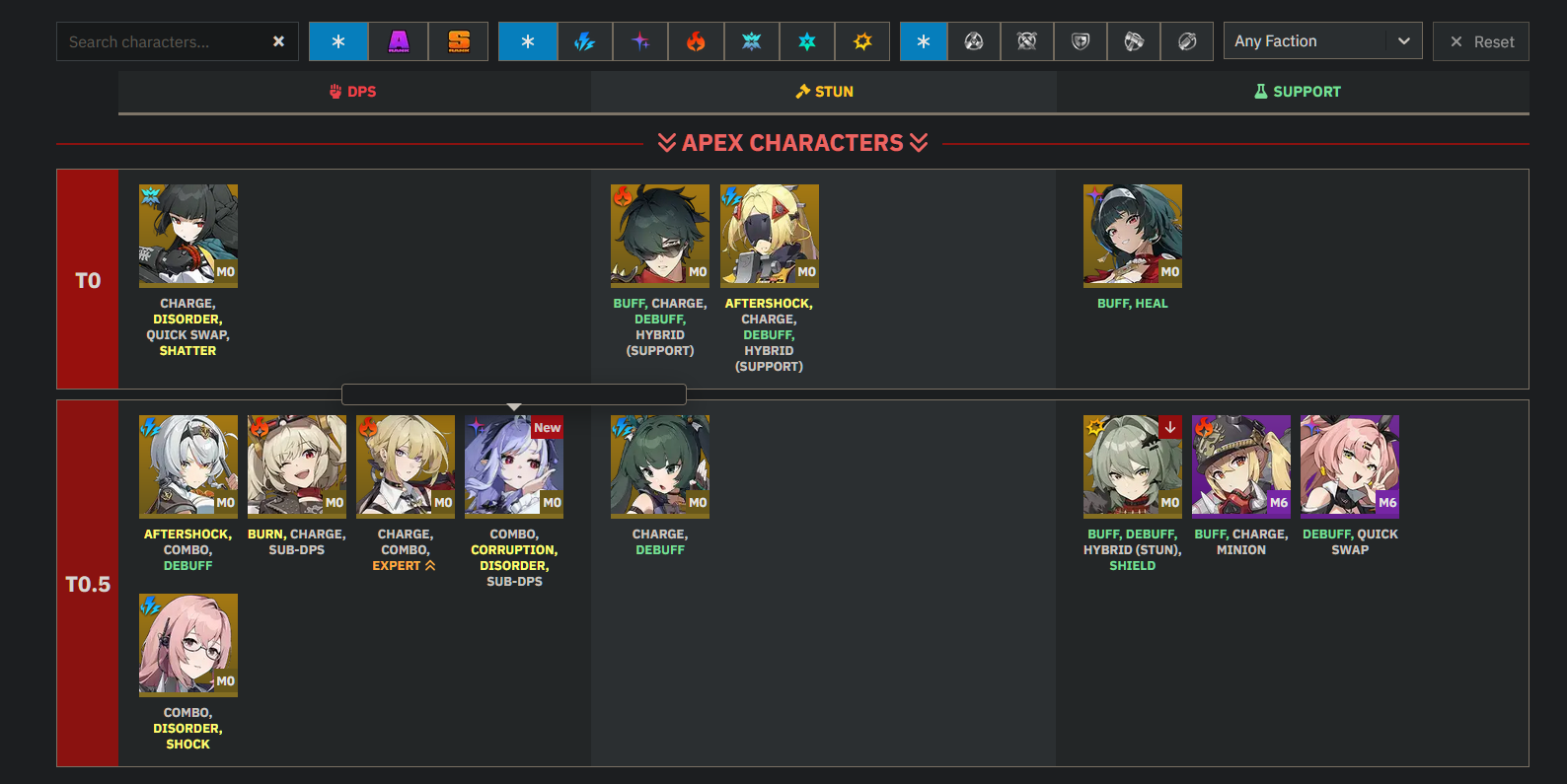Click the yellow SHATTER tag text

187,351
